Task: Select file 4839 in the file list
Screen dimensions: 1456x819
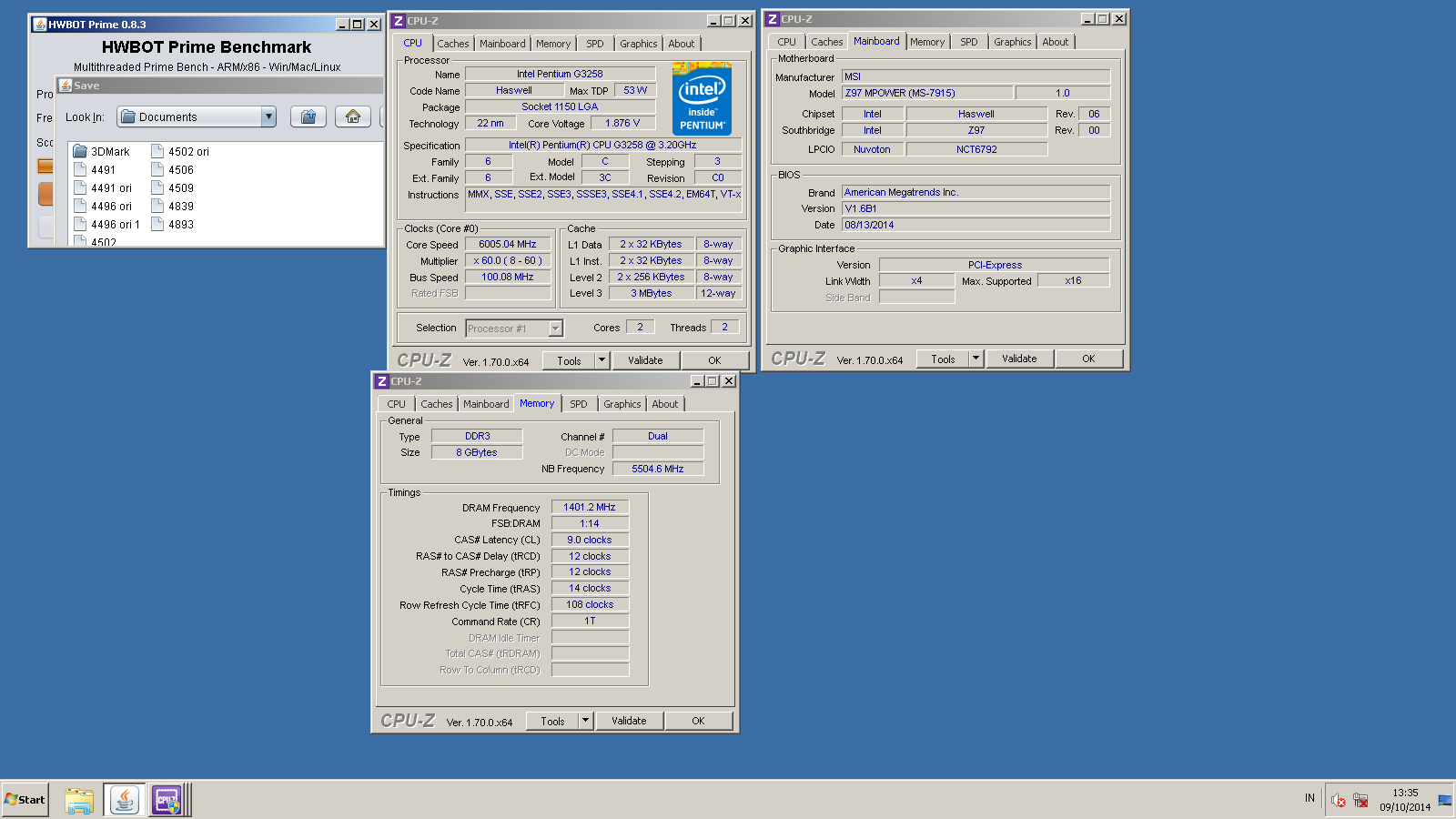Action: coord(172,207)
